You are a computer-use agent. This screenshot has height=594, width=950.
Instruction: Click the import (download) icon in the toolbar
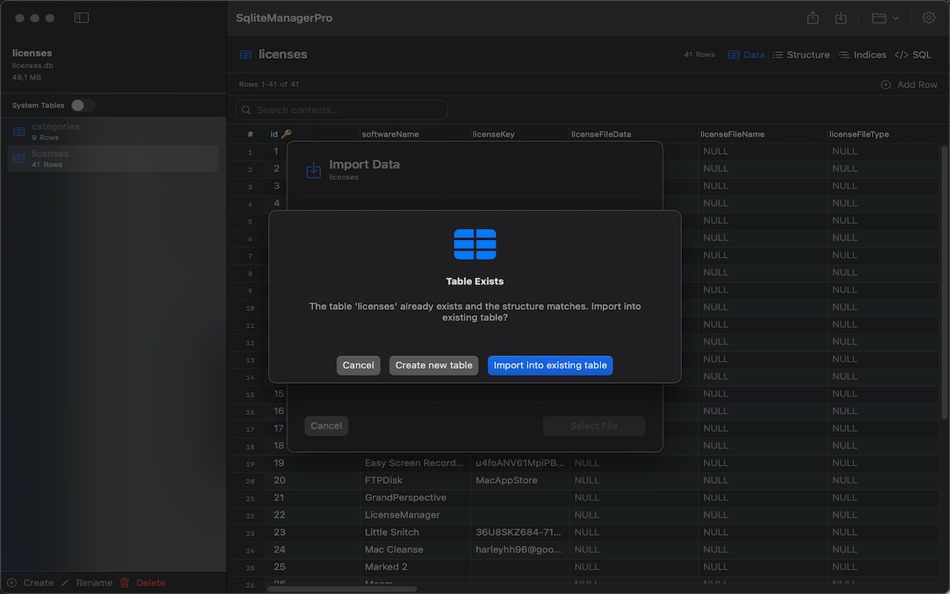[841, 17]
